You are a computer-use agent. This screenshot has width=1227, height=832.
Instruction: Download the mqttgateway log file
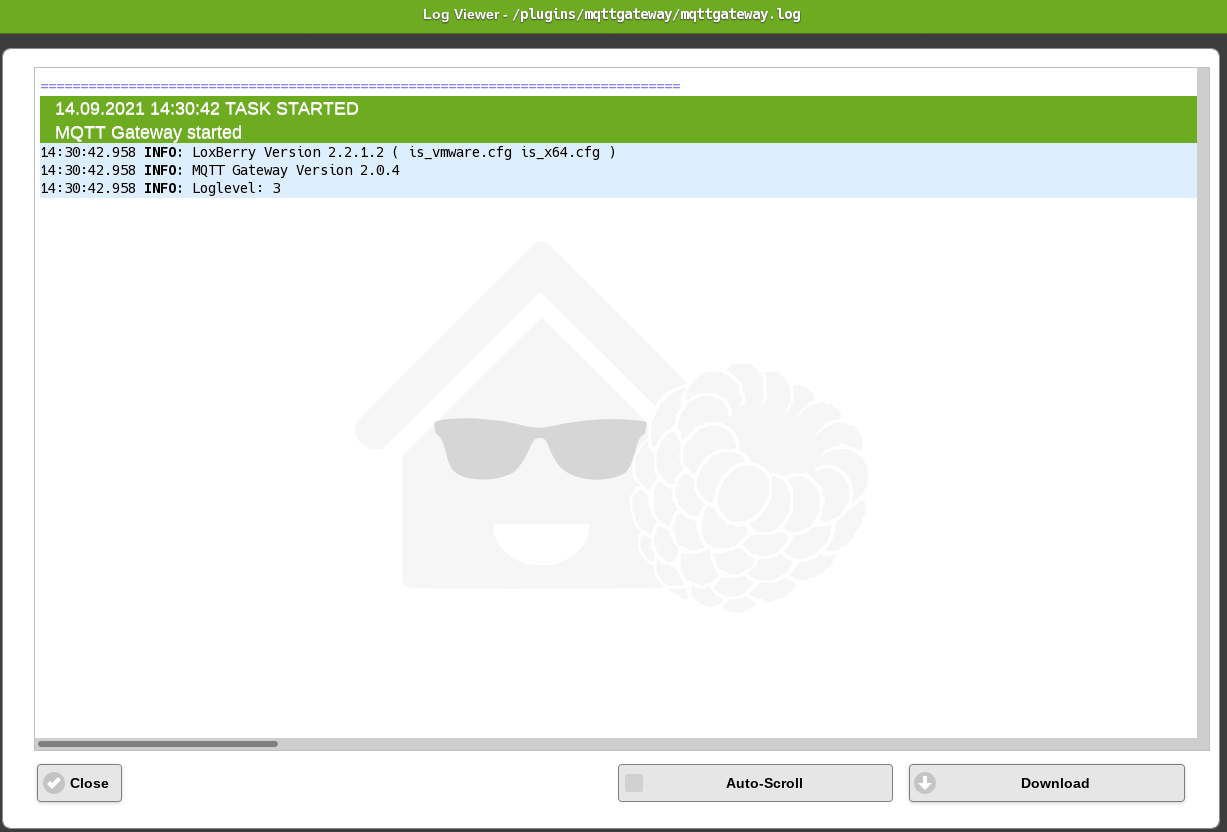click(1047, 783)
